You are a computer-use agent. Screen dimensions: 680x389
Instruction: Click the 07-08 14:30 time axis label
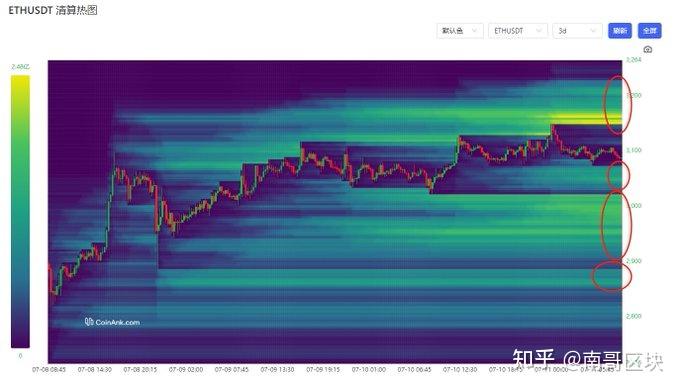pos(95,369)
